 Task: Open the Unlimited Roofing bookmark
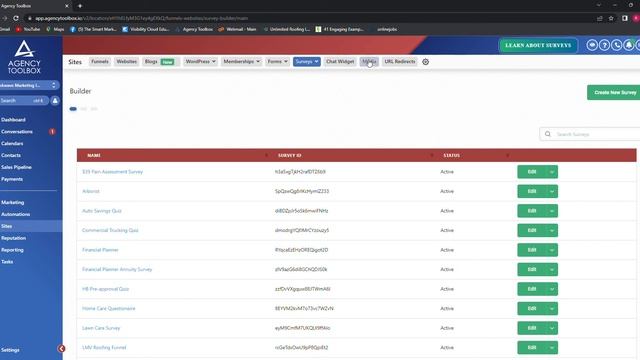(286, 29)
